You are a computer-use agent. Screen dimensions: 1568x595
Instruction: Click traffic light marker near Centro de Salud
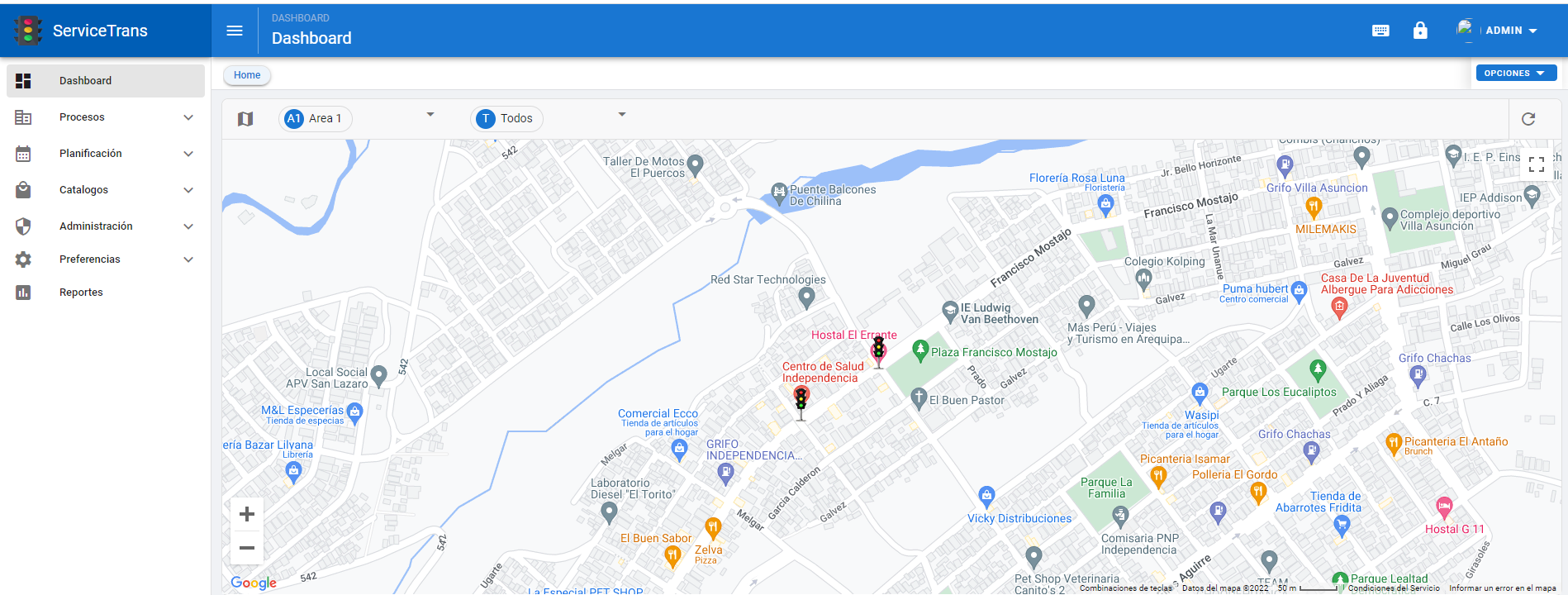pyautogui.click(x=801, y=402)
